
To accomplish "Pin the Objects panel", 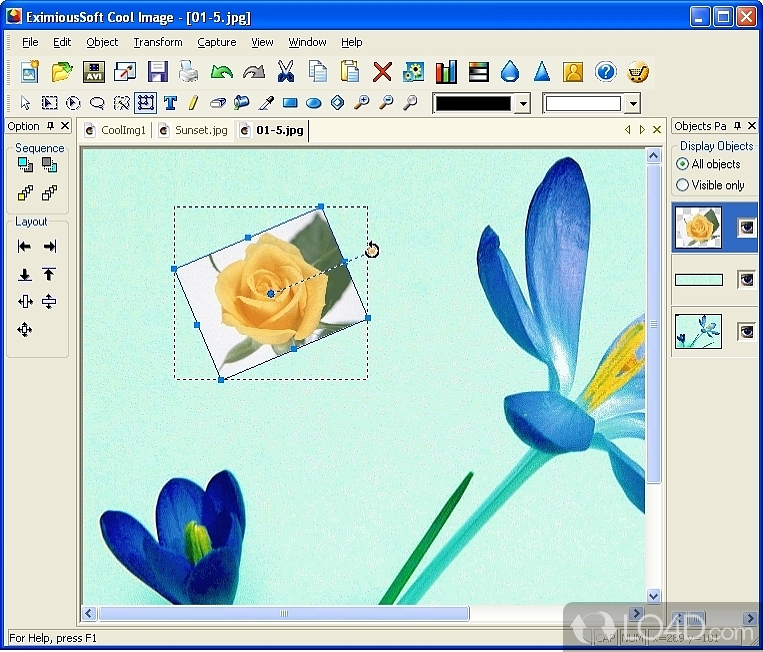I will click(x=737, y=126).
